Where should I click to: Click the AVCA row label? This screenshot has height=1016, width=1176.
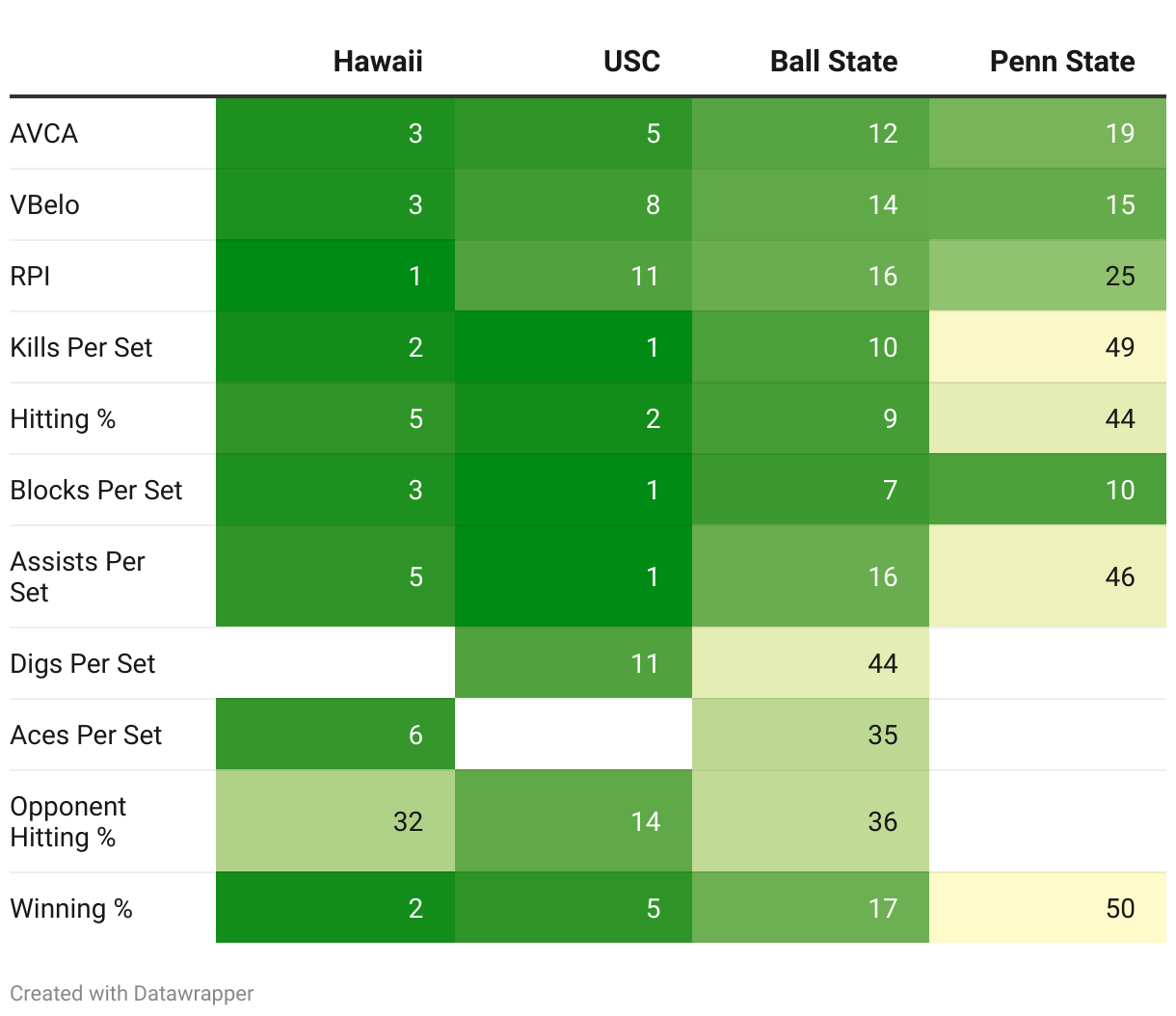[x=44, y=133]
